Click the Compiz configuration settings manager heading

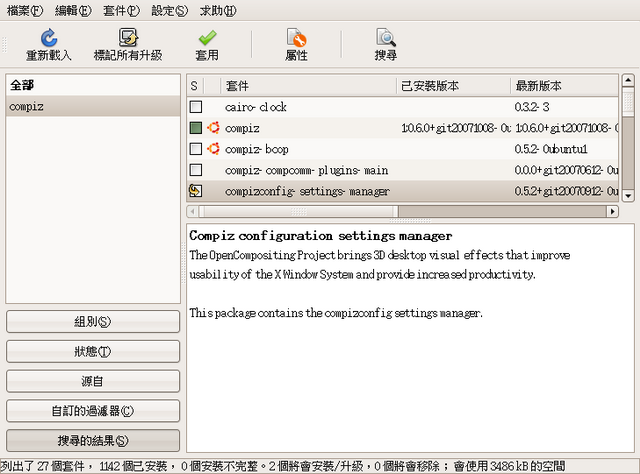coord(320,236)
